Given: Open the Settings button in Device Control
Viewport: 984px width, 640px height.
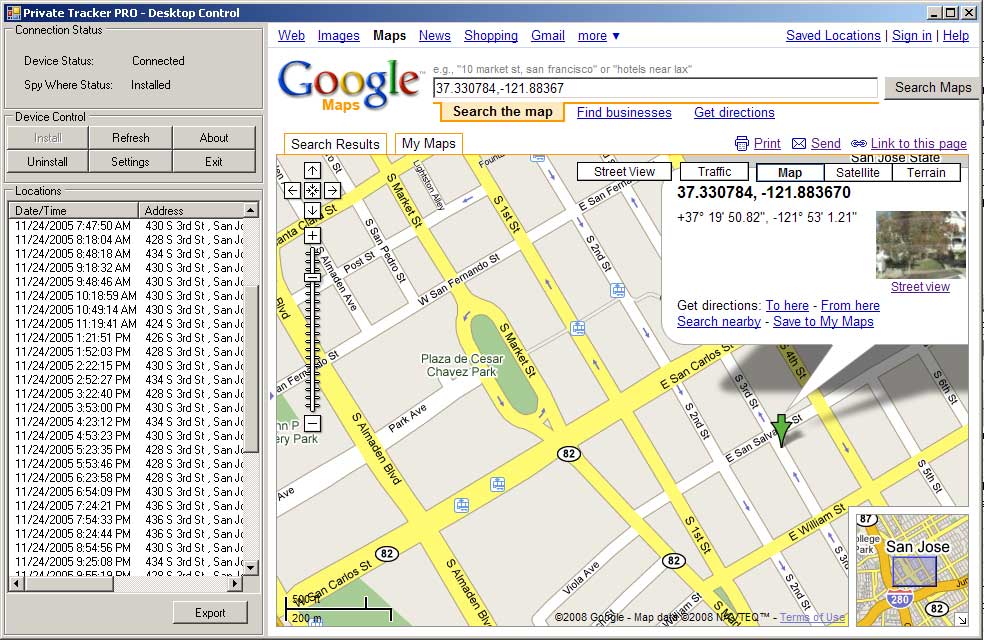Looking at the screenshot, I should [x=131, y=161].
